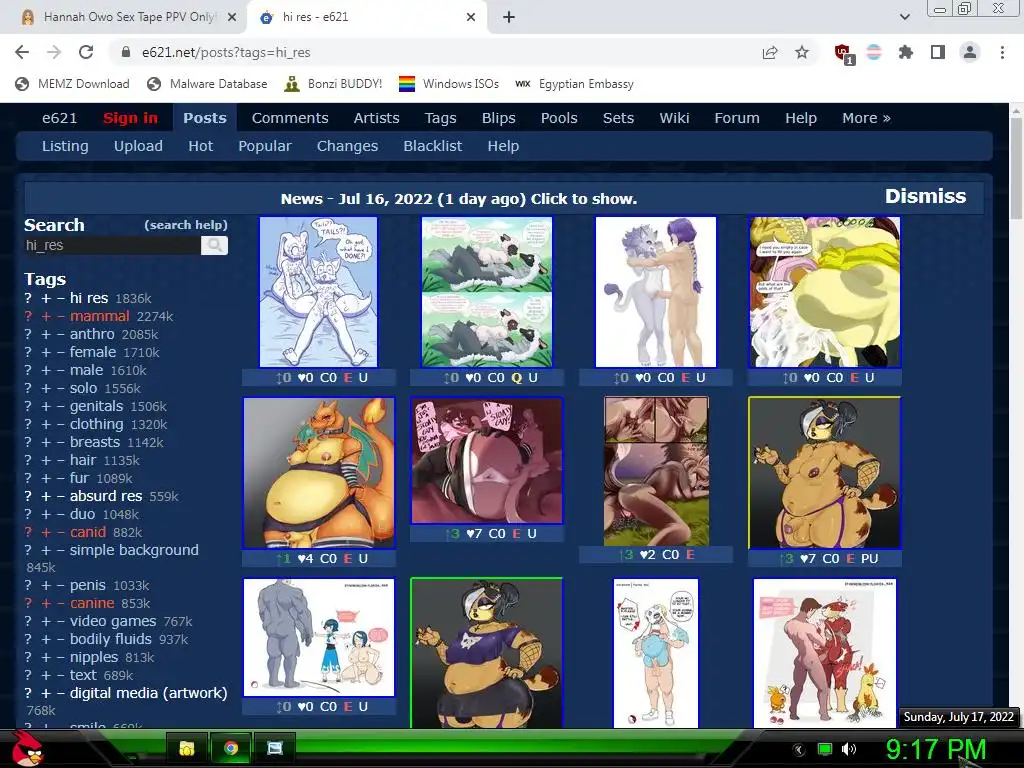Image resolution: width=1024 pixels, height=768 pixels.
Task: Click the address bar URL
Action: [226, 52]
